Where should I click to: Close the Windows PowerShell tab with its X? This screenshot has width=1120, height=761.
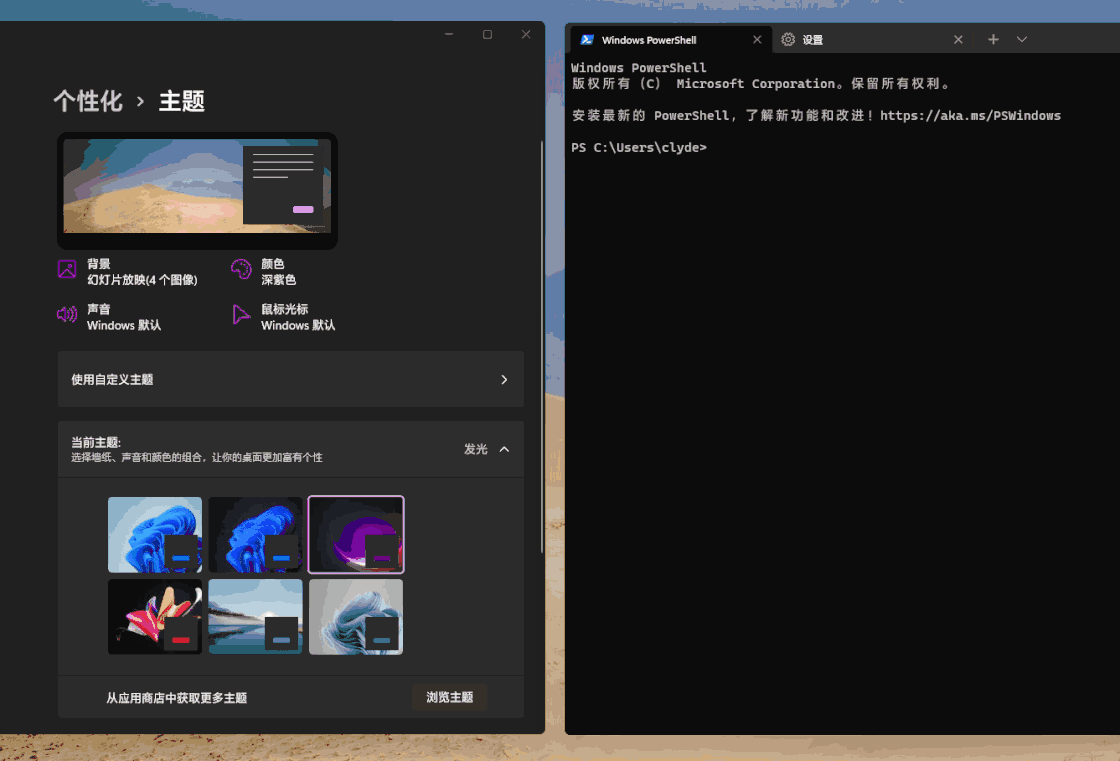coord(757,39)
